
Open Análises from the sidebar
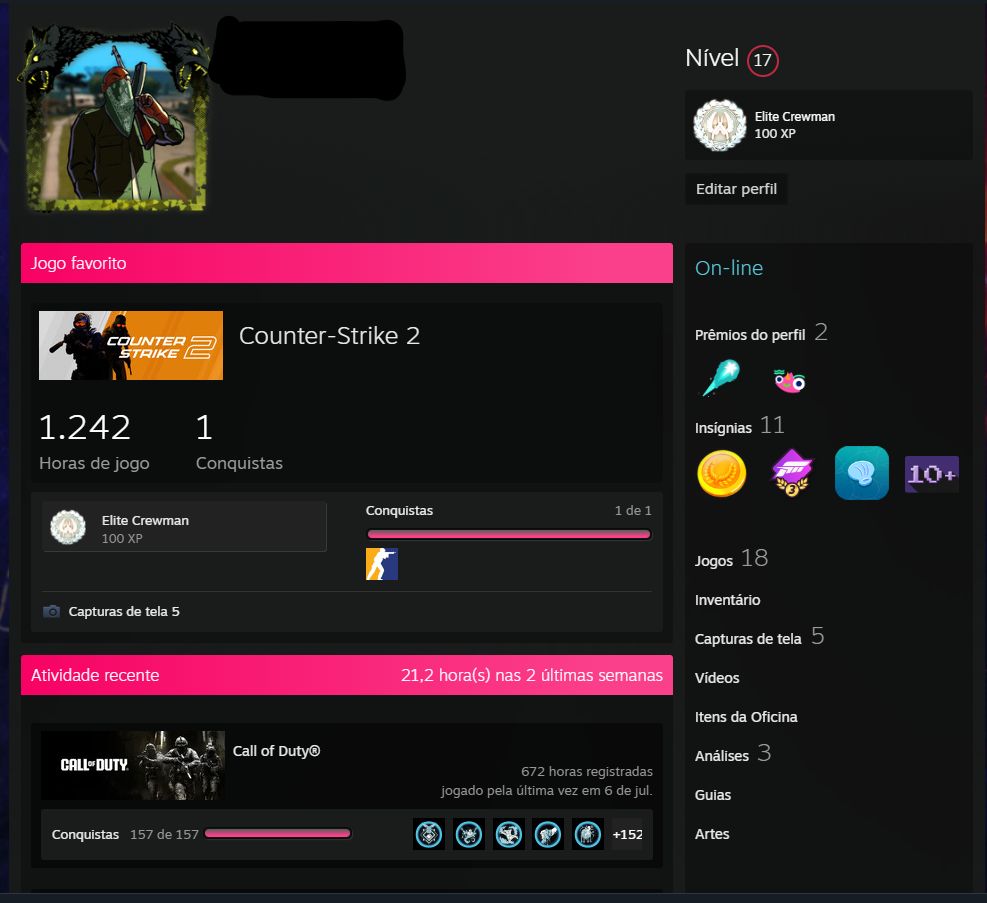[x=722, y=756]
